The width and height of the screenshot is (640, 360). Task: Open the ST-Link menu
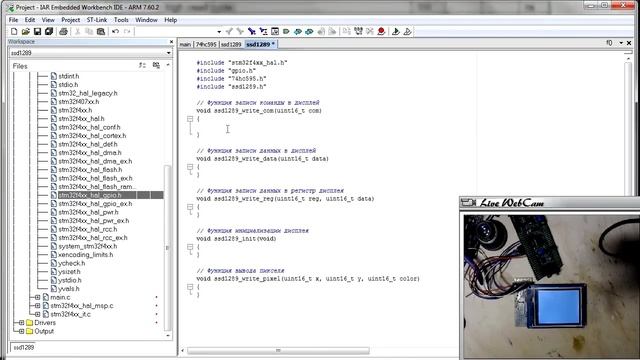97,20
